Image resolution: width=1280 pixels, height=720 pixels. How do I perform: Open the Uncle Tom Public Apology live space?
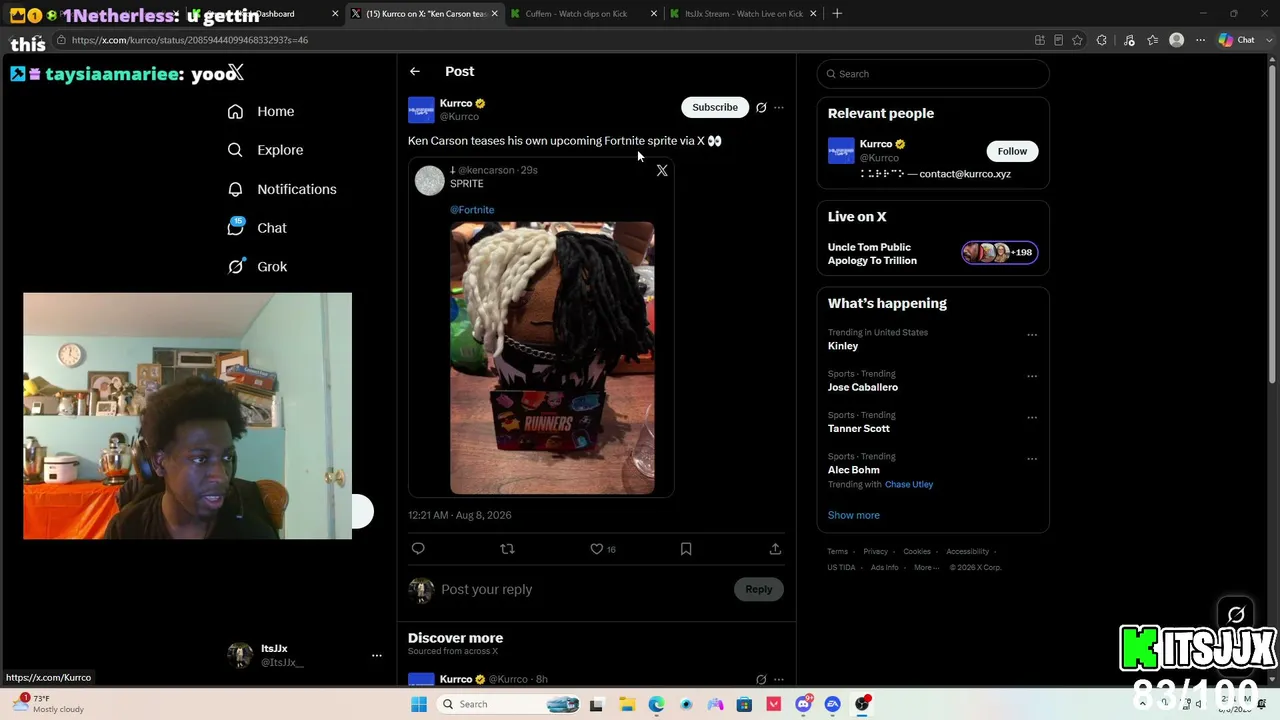tap(933, 254)
